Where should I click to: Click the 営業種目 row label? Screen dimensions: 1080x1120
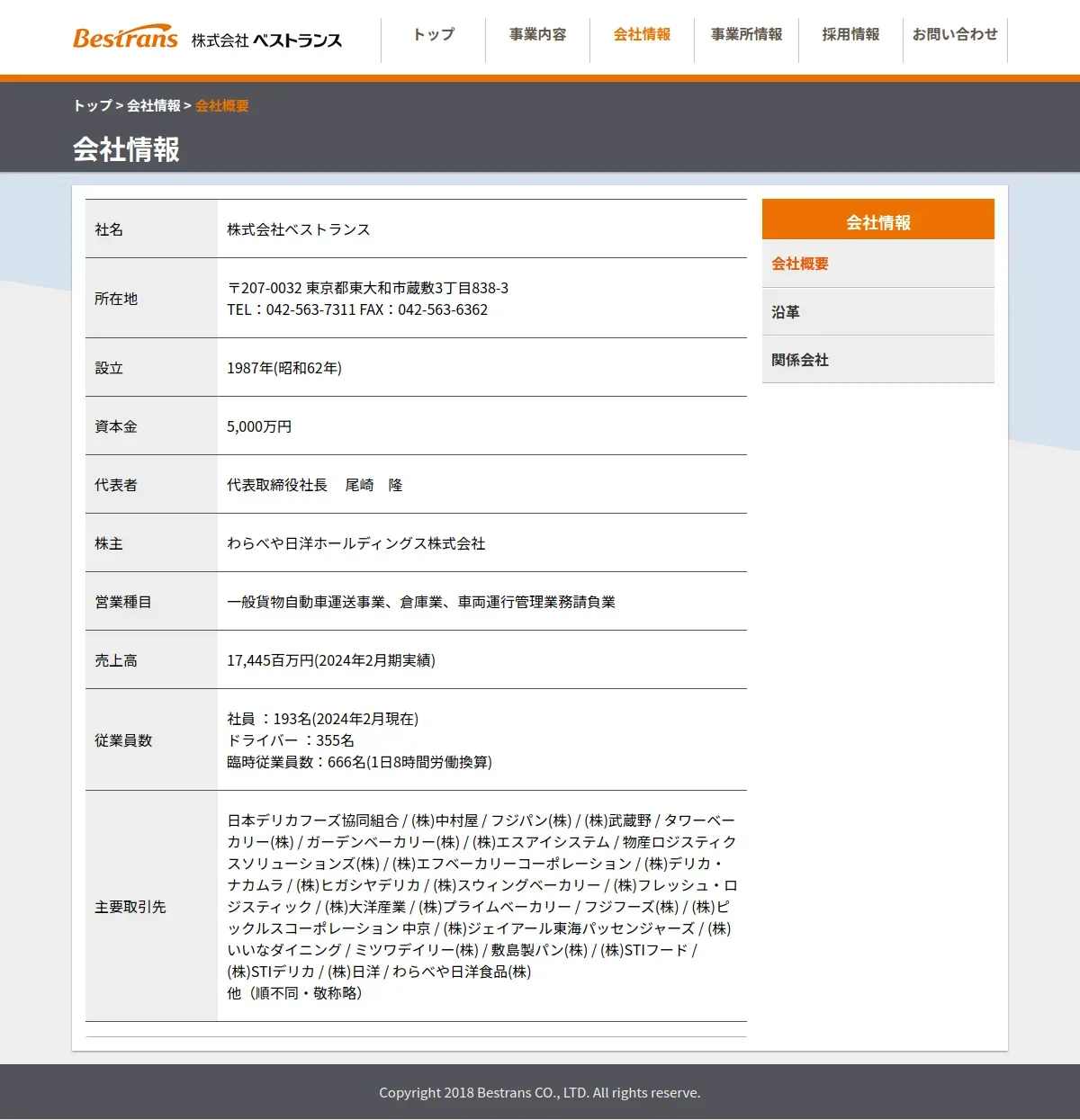point(123,602)
